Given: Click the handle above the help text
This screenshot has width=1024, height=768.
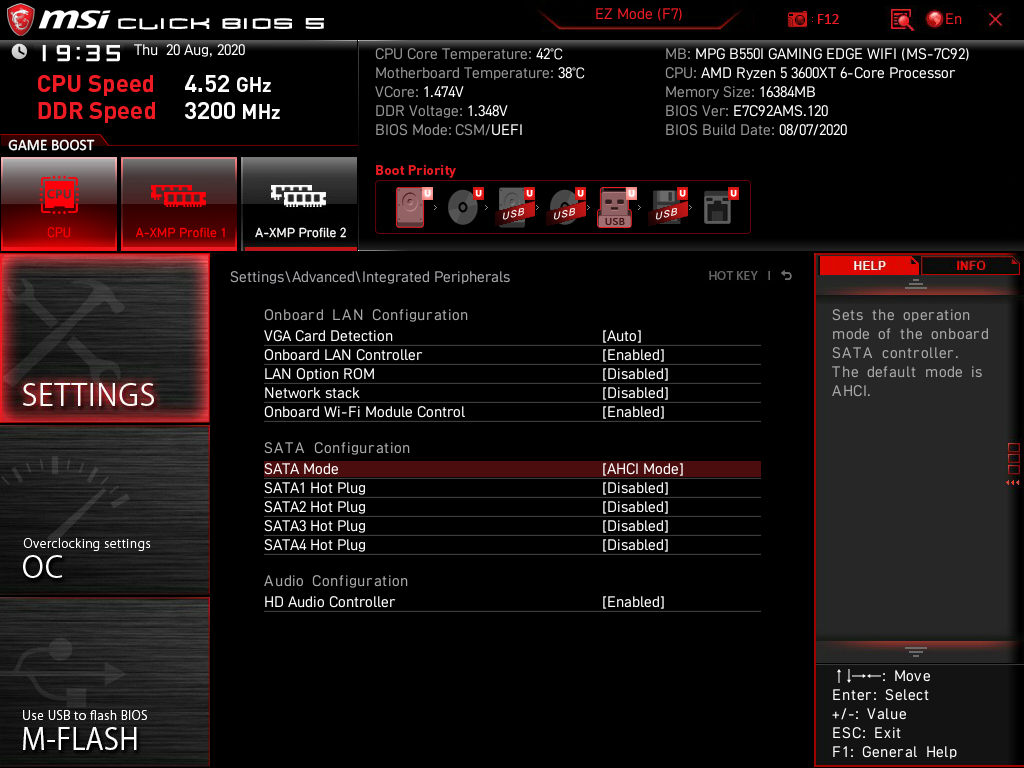Looking at the screenshot, I should tap(916, 283).
